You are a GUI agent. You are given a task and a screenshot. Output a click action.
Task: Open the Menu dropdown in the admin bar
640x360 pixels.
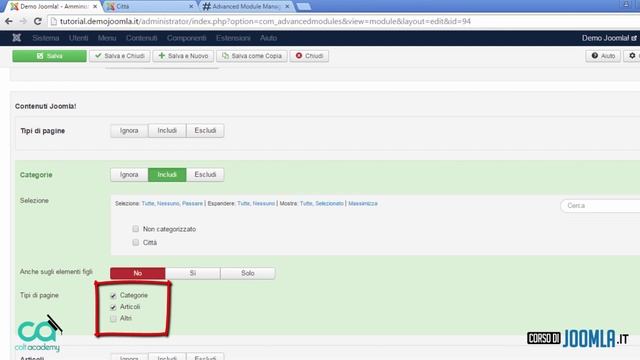[x=107, y=38]
